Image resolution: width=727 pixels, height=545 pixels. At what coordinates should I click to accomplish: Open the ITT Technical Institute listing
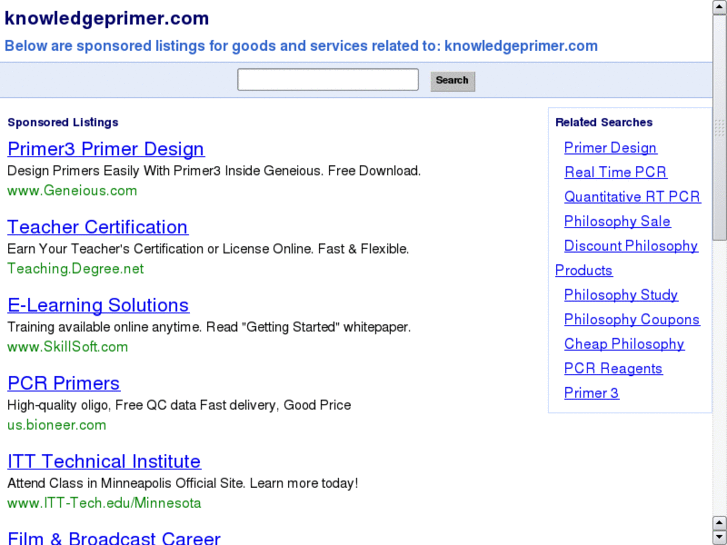104,461
